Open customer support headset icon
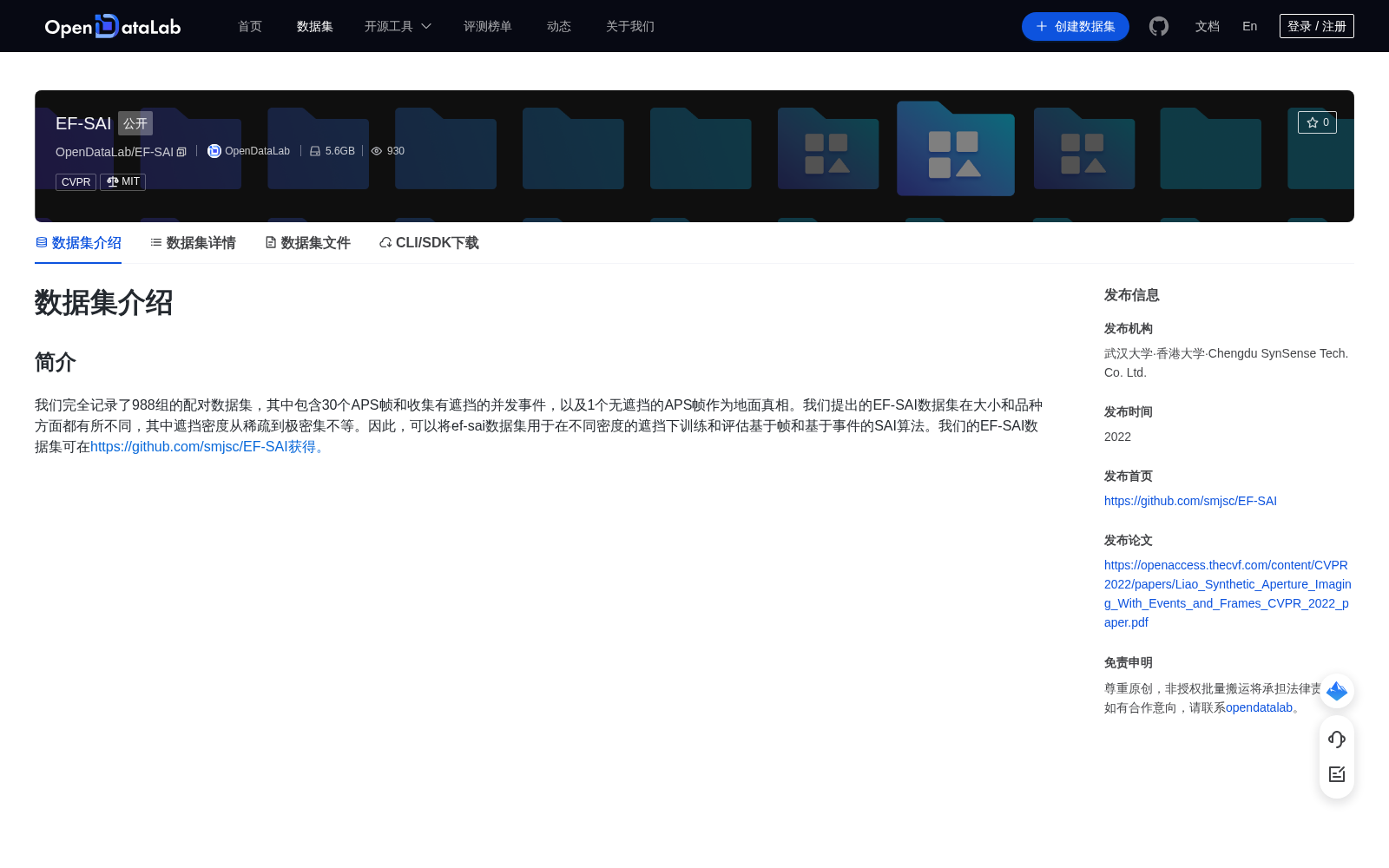 tap(1337, 740)
